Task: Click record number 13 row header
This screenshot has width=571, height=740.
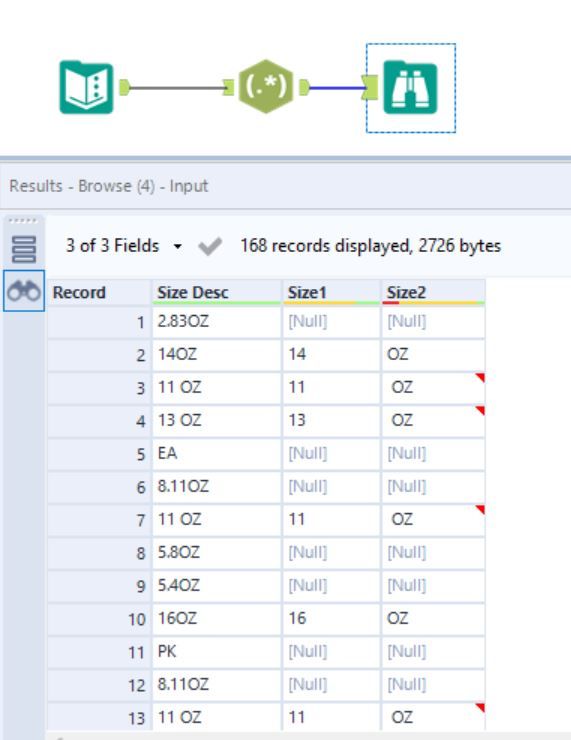Action: click(99, 717)
